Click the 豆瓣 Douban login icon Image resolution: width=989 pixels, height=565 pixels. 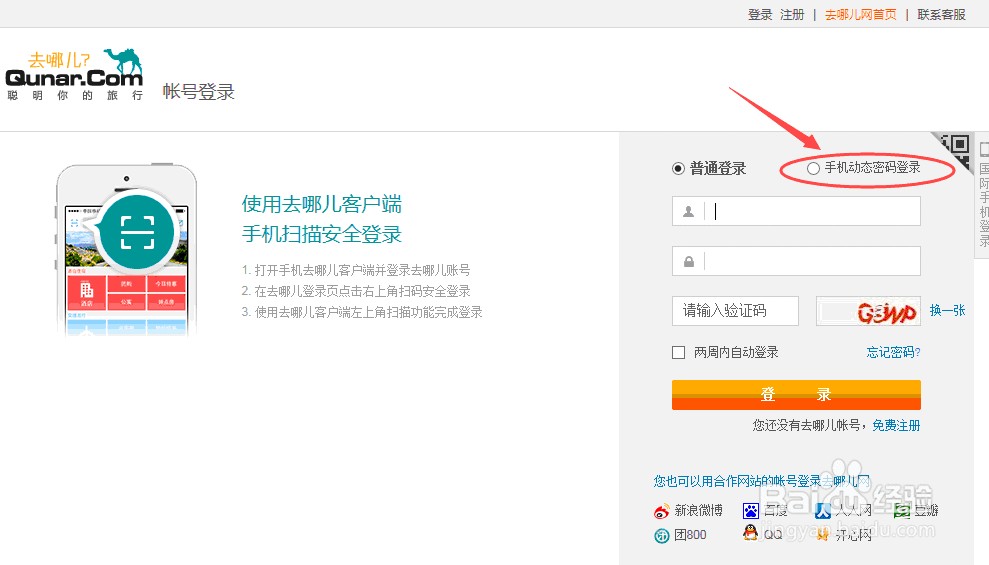pos(902,510)
